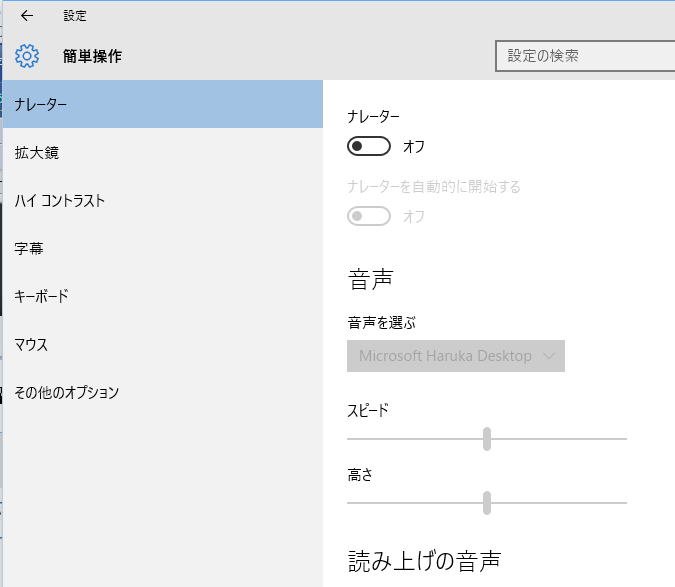Focus the 設定の検索 search box

584,56
